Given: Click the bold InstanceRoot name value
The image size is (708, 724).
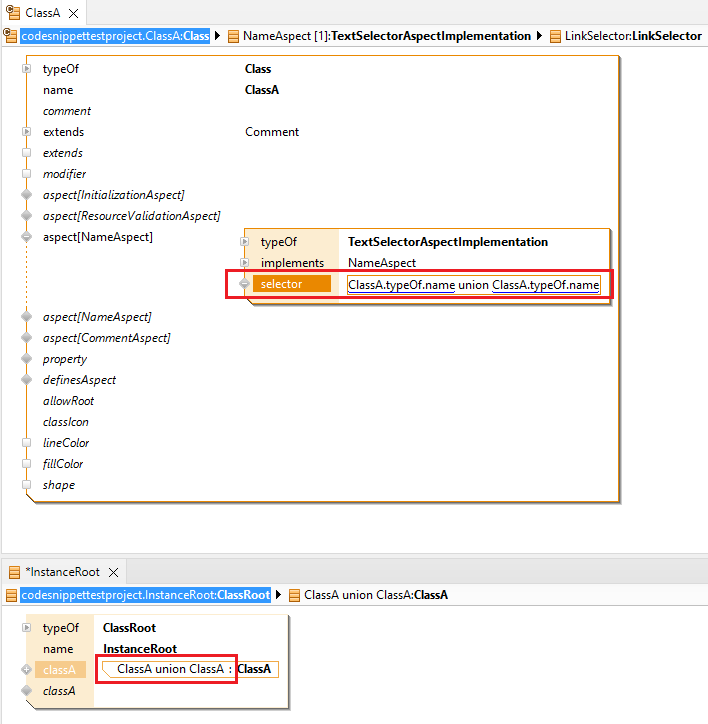Looking at the screenshot, I should [140, 649].
